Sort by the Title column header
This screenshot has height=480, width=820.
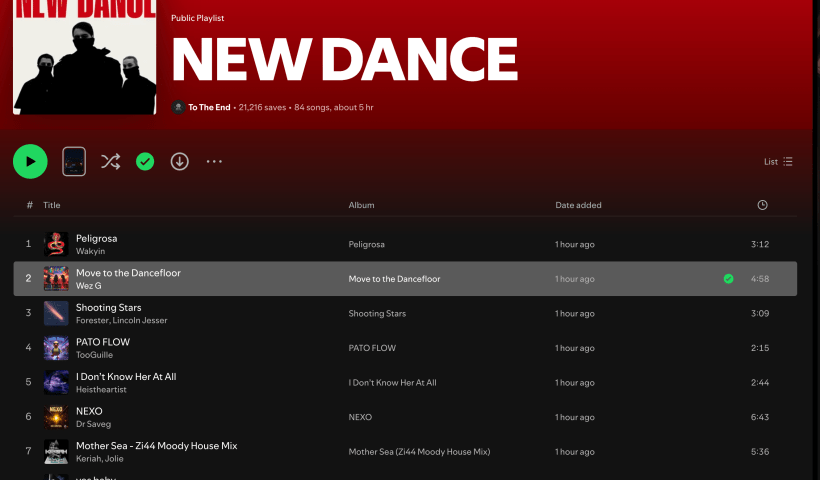click(52, 205)
